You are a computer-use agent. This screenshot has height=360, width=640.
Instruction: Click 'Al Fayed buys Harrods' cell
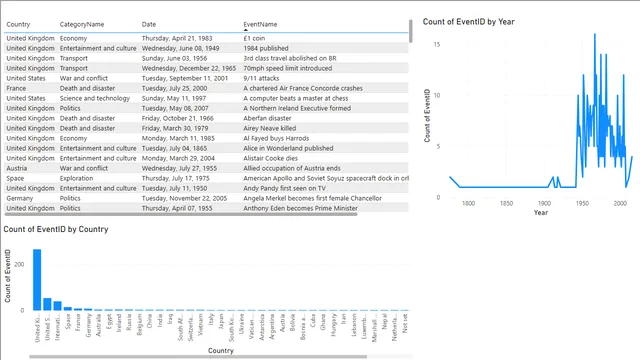click(x=276, y=138)
